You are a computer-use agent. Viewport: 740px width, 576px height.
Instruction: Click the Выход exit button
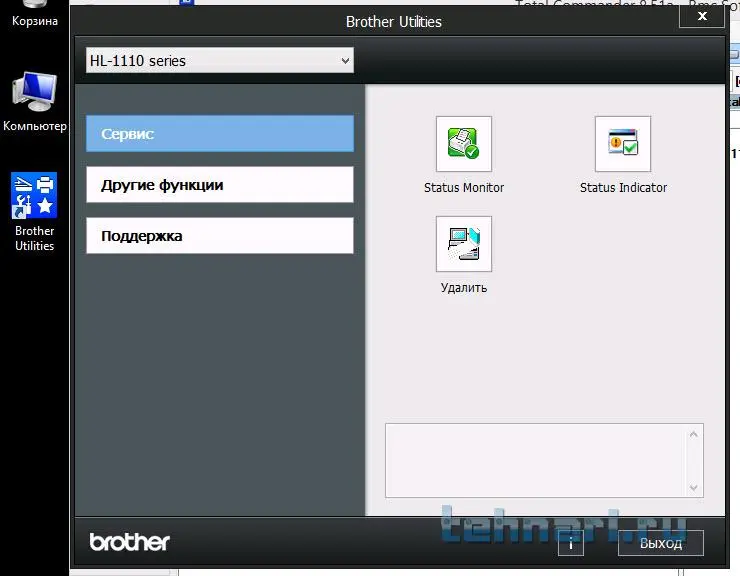click(661, 543)
